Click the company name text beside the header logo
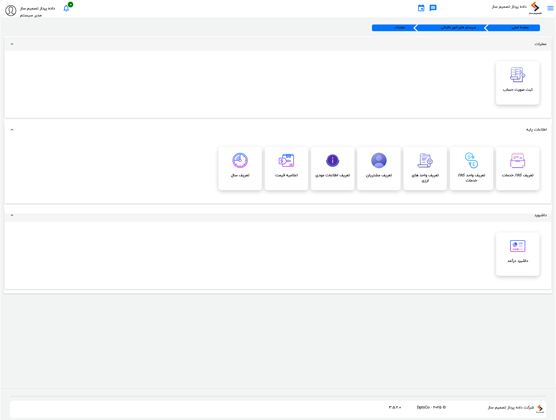The width and height of the screenshot is (556, 420). click(509, 7)
